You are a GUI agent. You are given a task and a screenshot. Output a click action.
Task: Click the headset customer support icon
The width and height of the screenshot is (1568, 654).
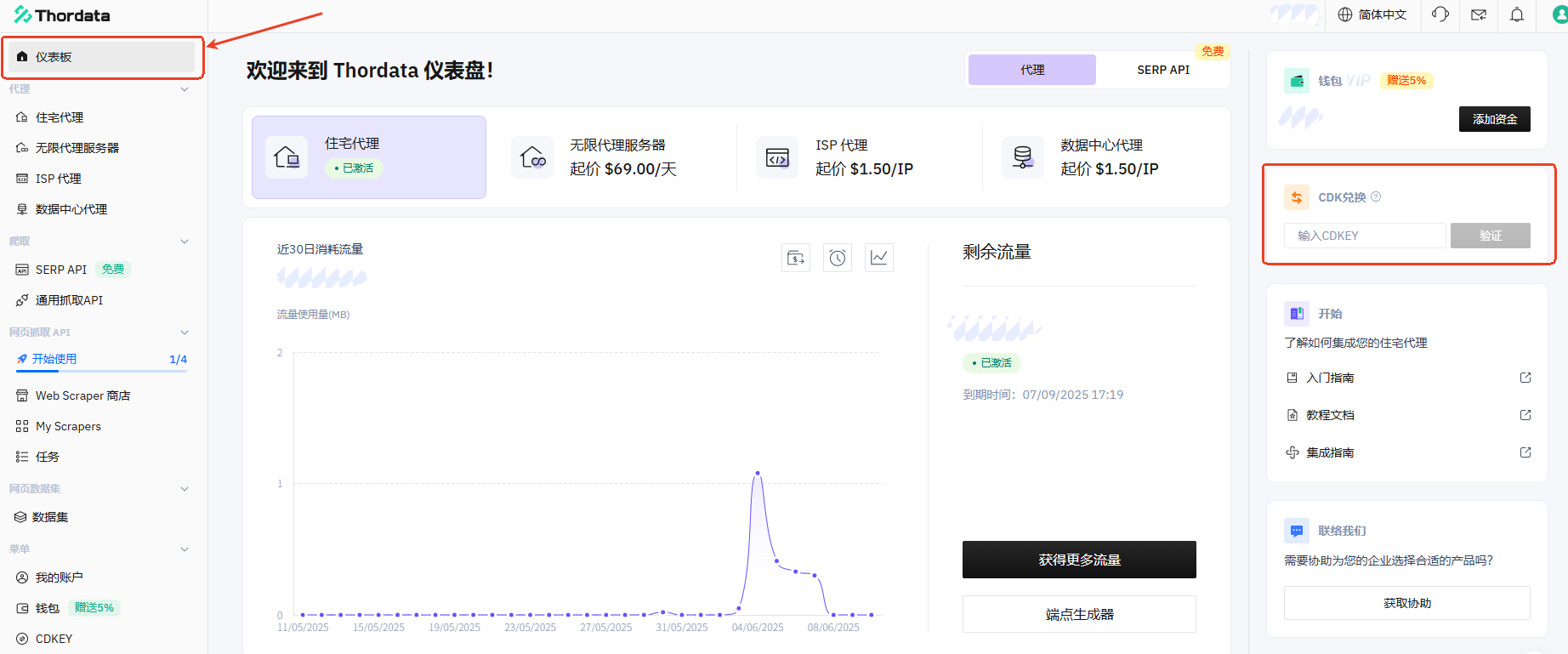pyautogui.click(x=1440, y=14)
